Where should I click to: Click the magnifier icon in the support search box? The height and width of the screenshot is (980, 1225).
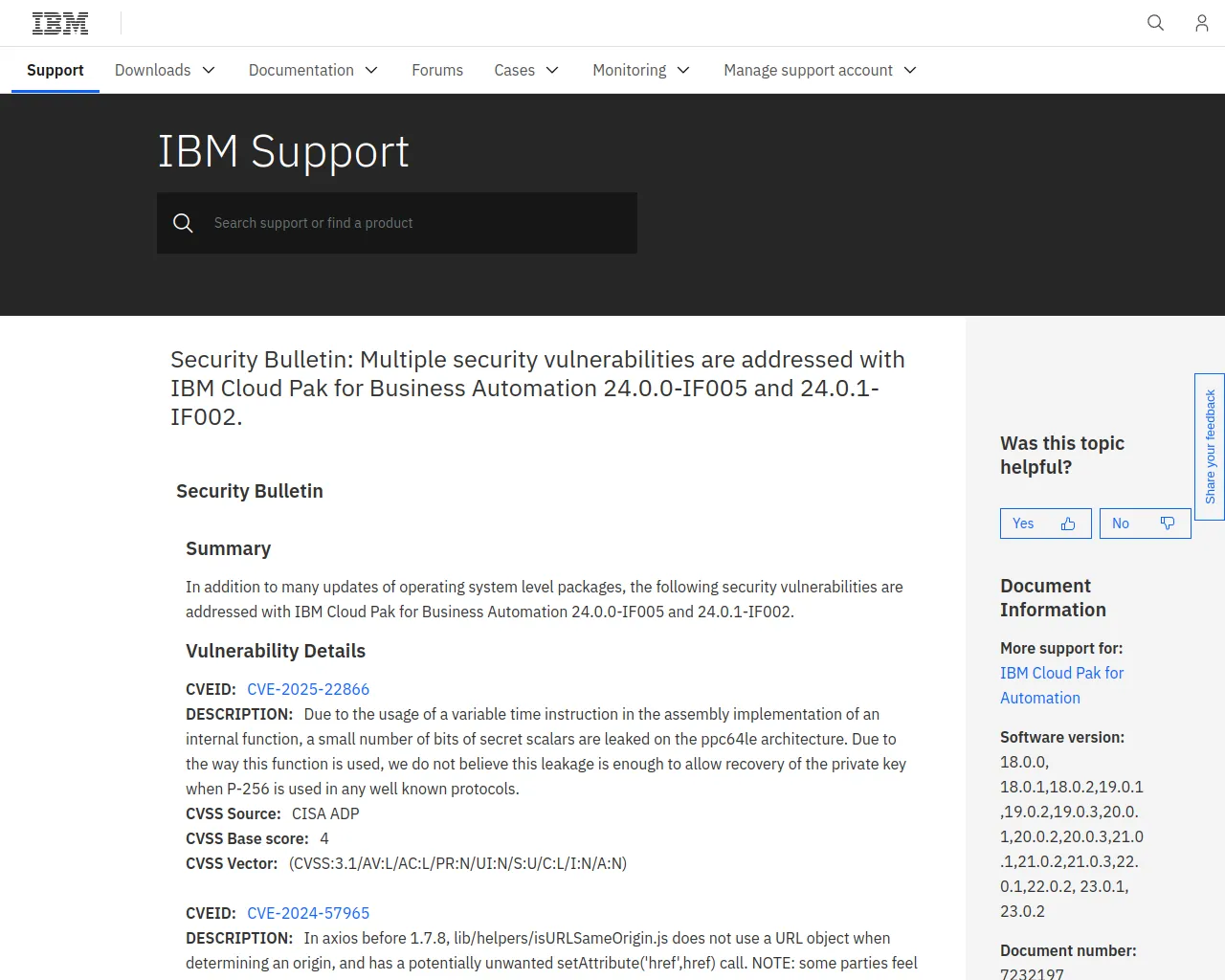coord(183,223)
